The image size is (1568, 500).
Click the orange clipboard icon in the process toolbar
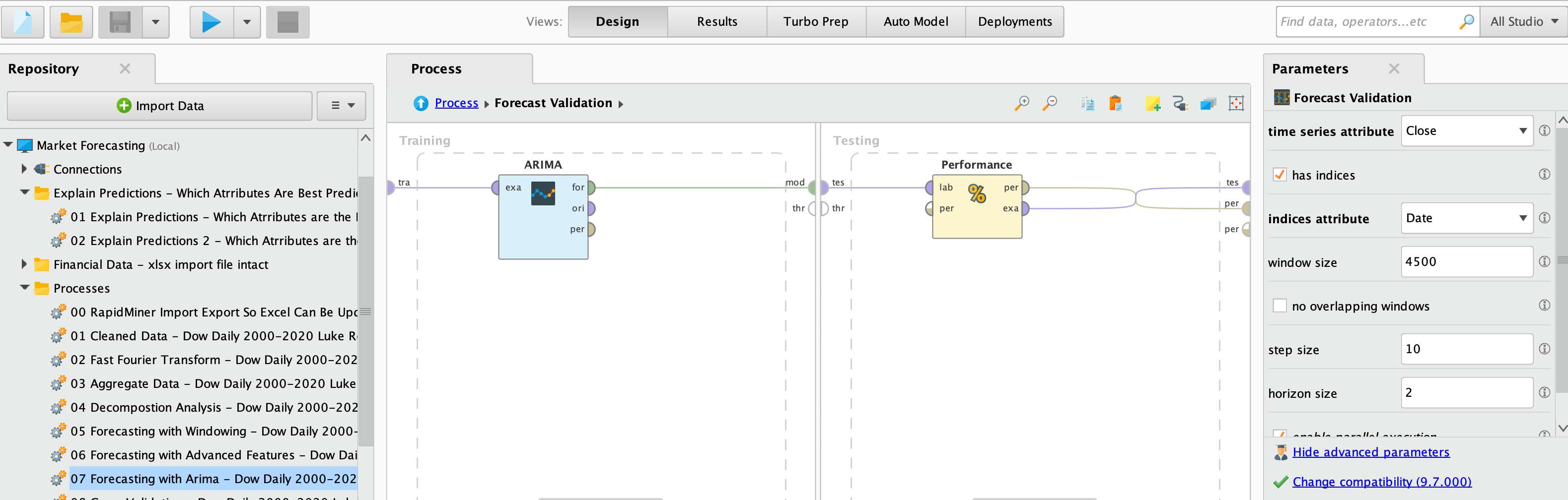(1115, 103)
